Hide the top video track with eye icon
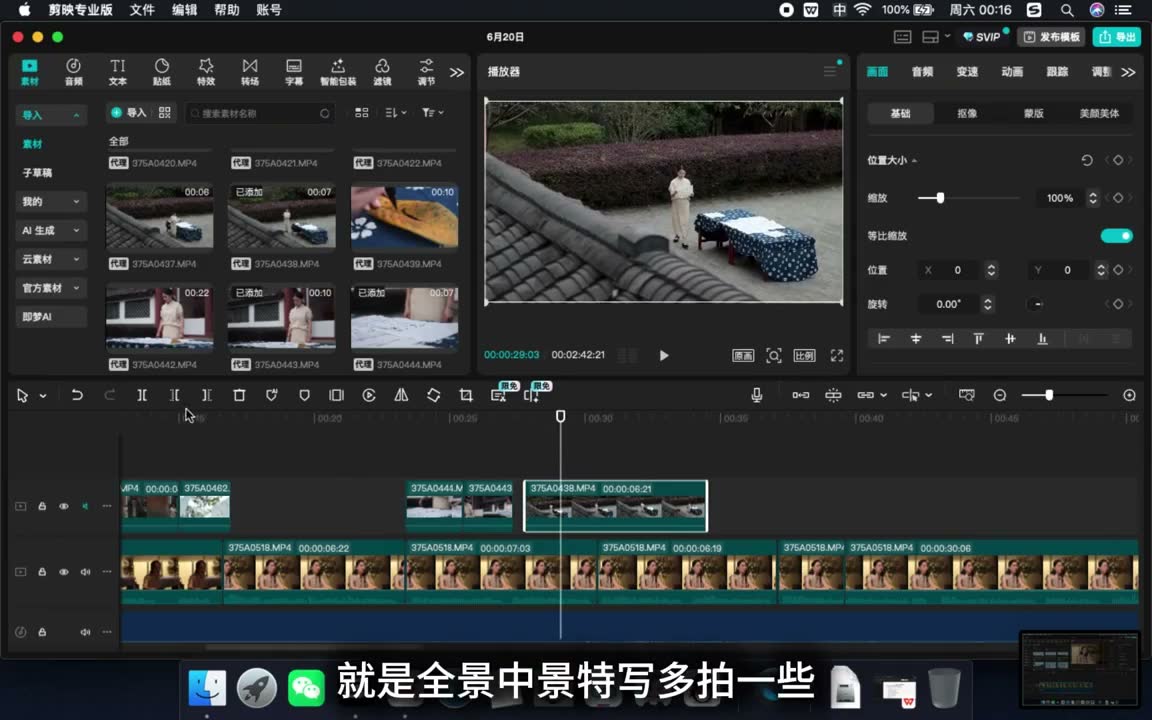The image size is (1152, 720). (64, 506)
